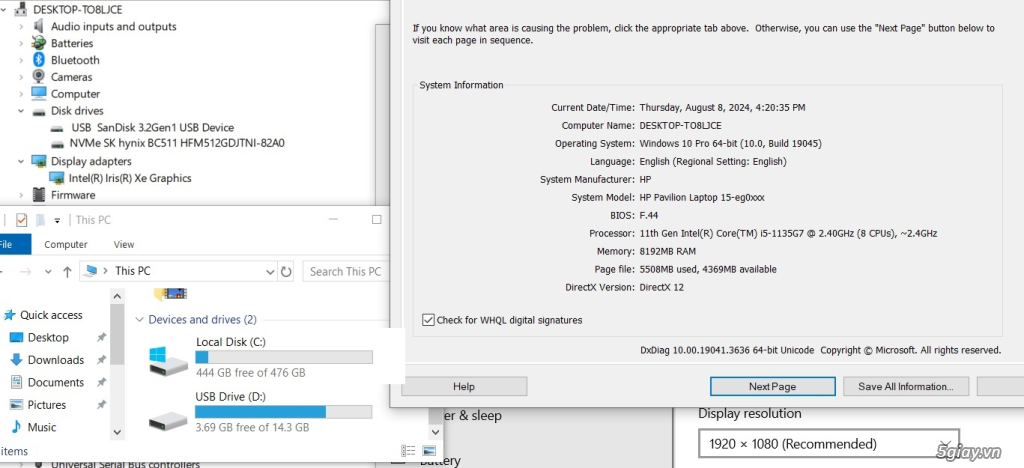Click the Properties quick access toolbar icon
The width and height of the screenshot is (1024, 468).
click(22, 220)
